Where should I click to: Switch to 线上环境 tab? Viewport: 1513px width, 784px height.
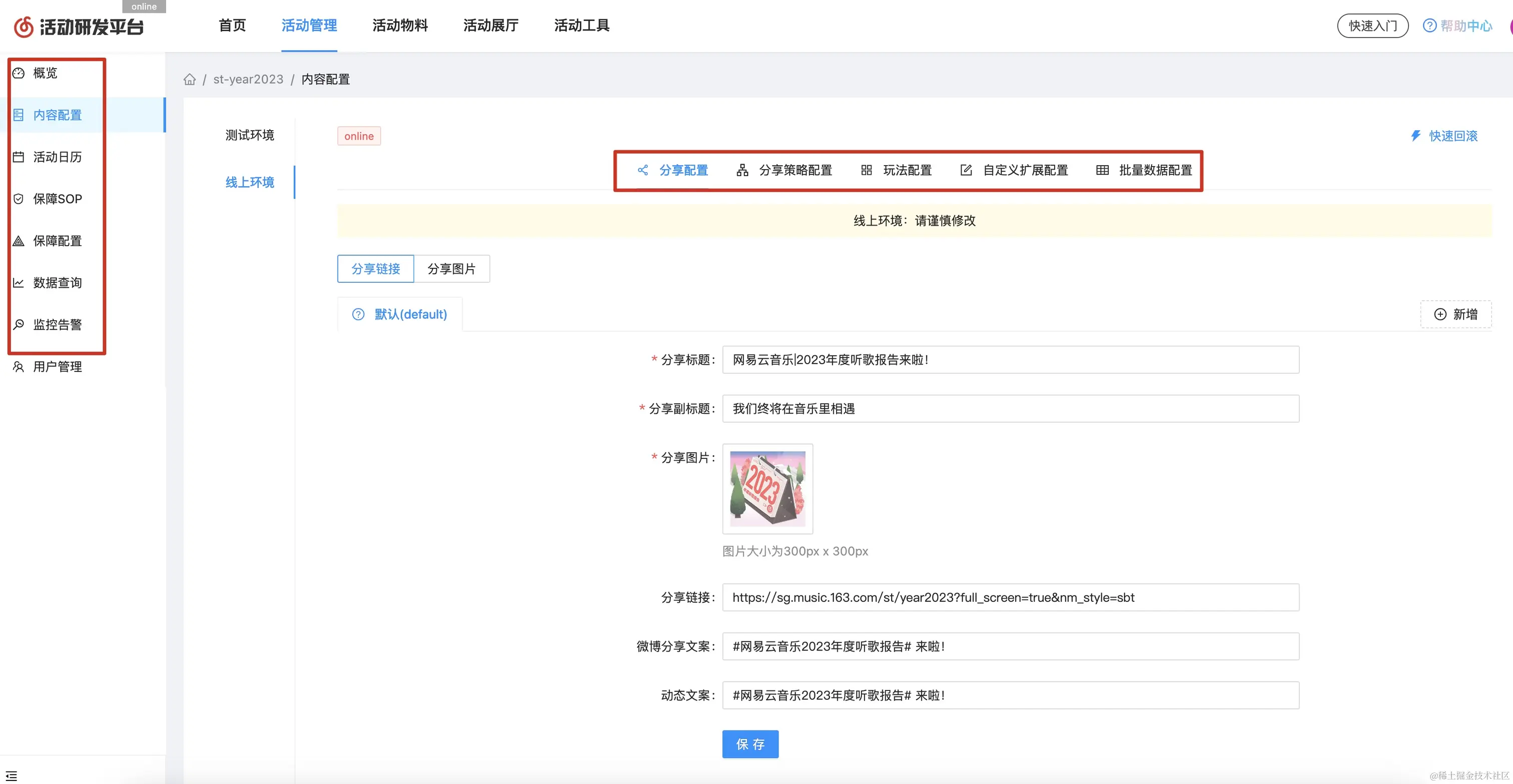tap(250, 182)
